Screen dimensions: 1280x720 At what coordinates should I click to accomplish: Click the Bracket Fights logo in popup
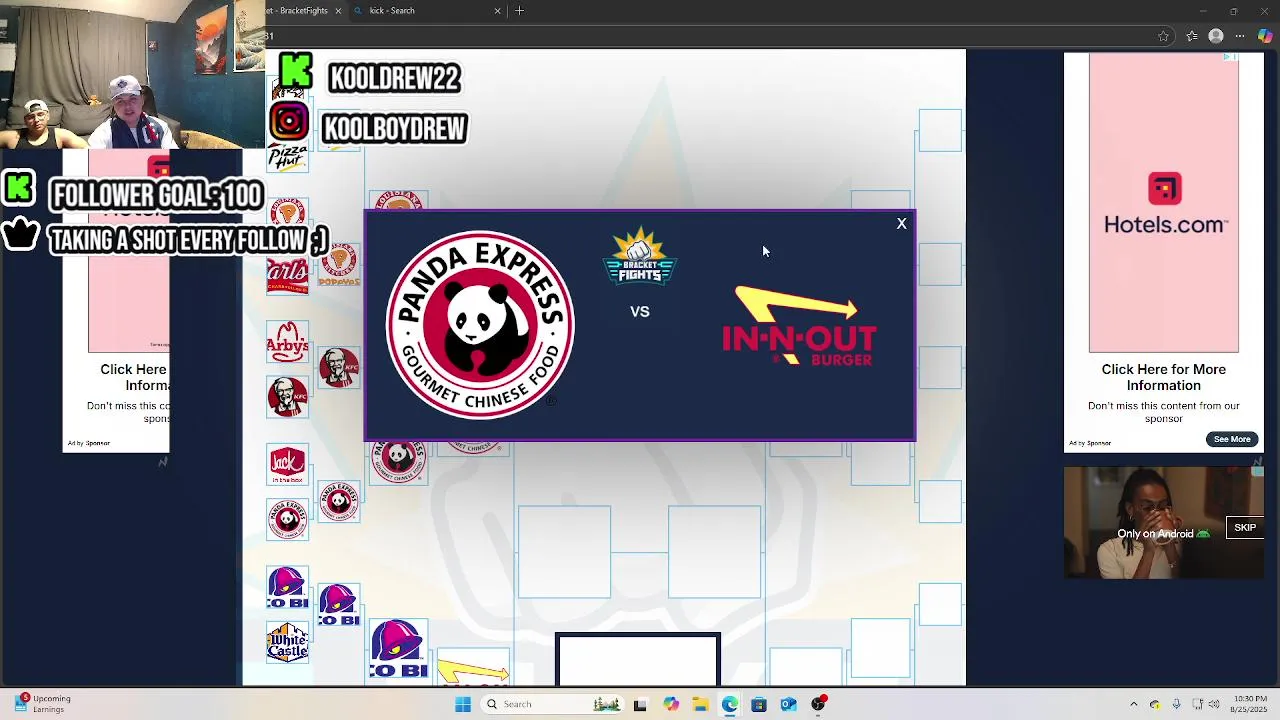640,257
